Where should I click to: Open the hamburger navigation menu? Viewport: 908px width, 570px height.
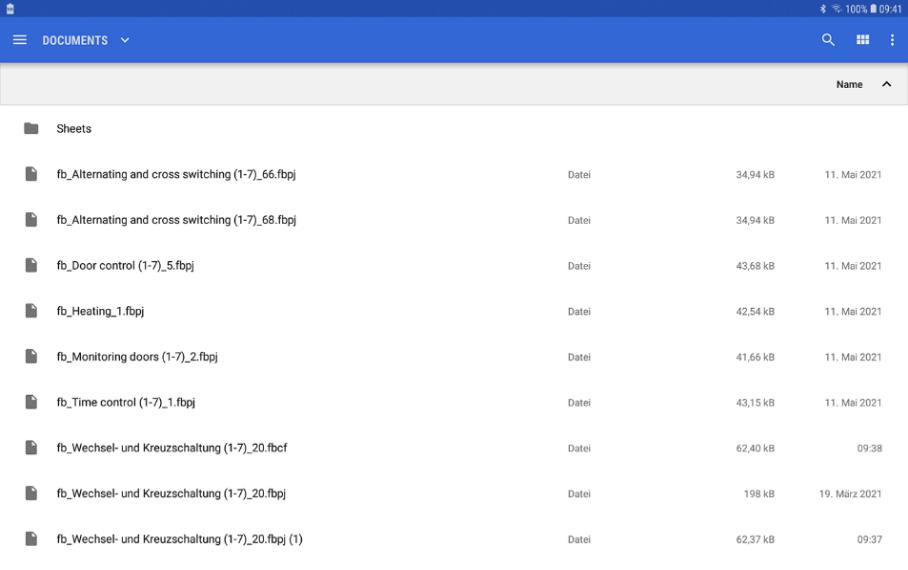point(20,40)
